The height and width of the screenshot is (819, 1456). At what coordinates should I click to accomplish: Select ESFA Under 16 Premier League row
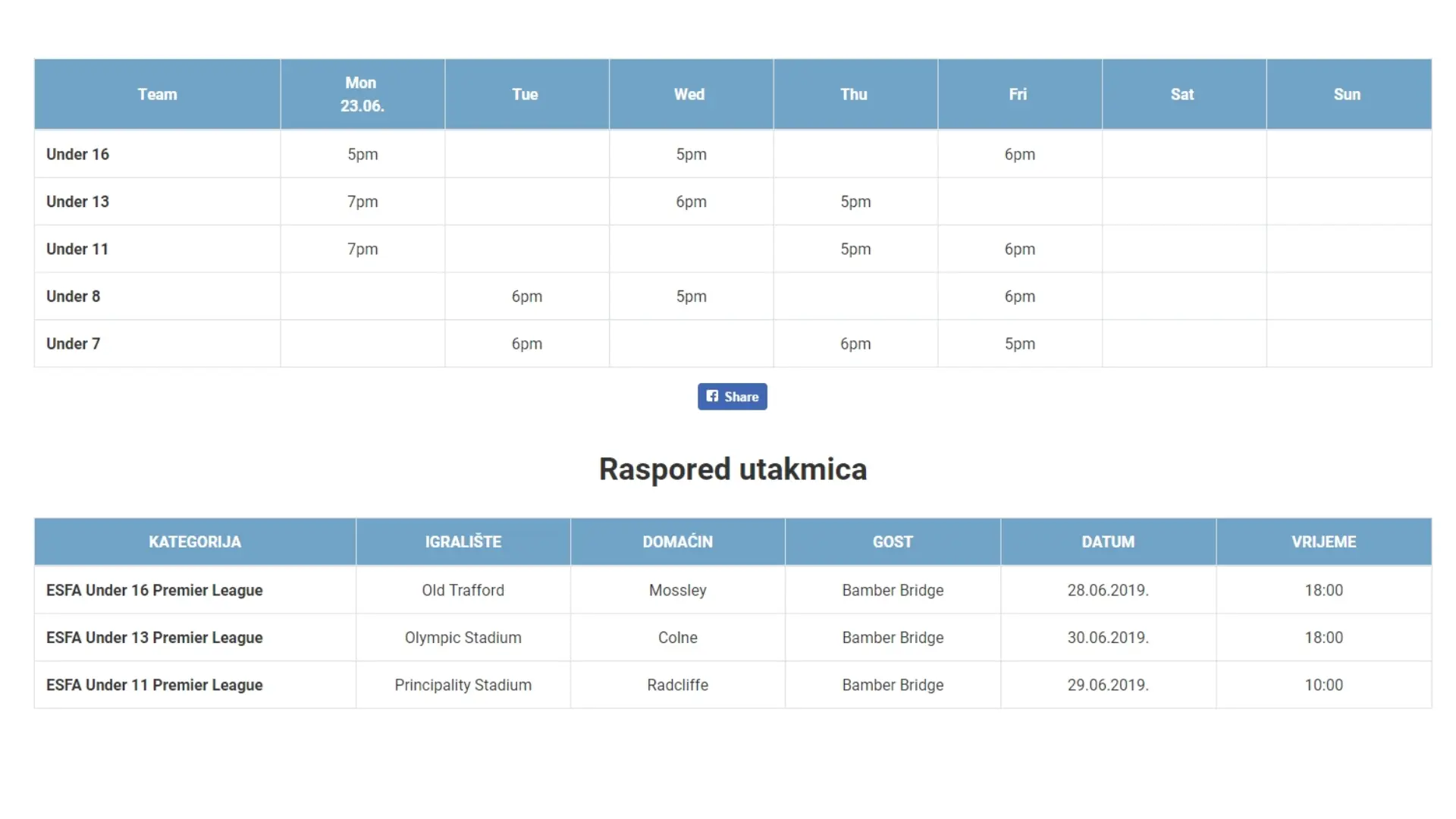tap(733, 590)
